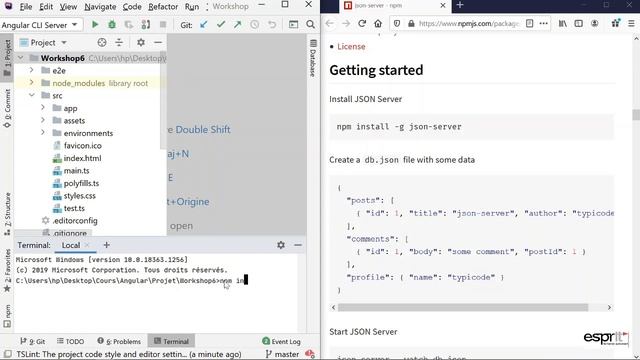Image resolution: width=640 pixels, height=360 pixels.
Task: Open the Run menu
Action: (x=192, y=7)
